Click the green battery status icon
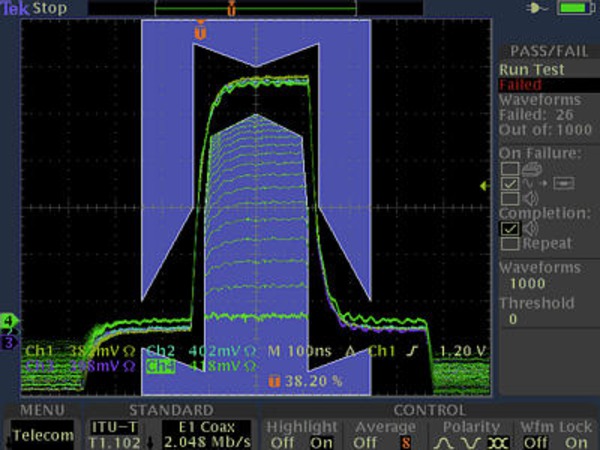 573,8
